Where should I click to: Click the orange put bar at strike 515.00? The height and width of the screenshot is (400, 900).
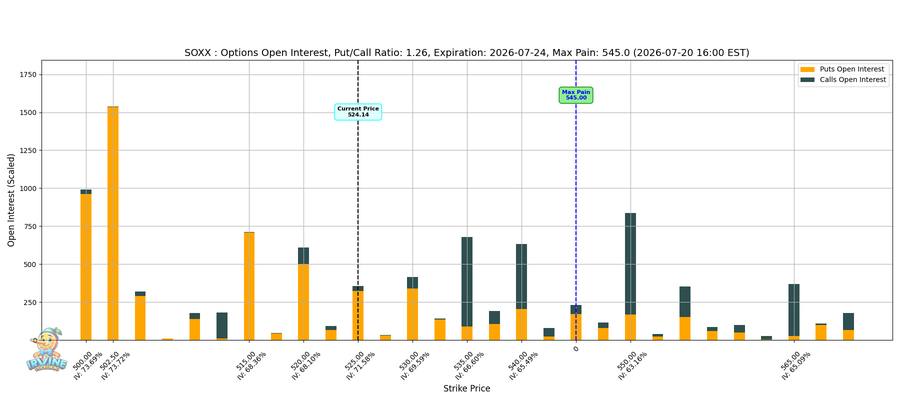[x=249, y=286]
